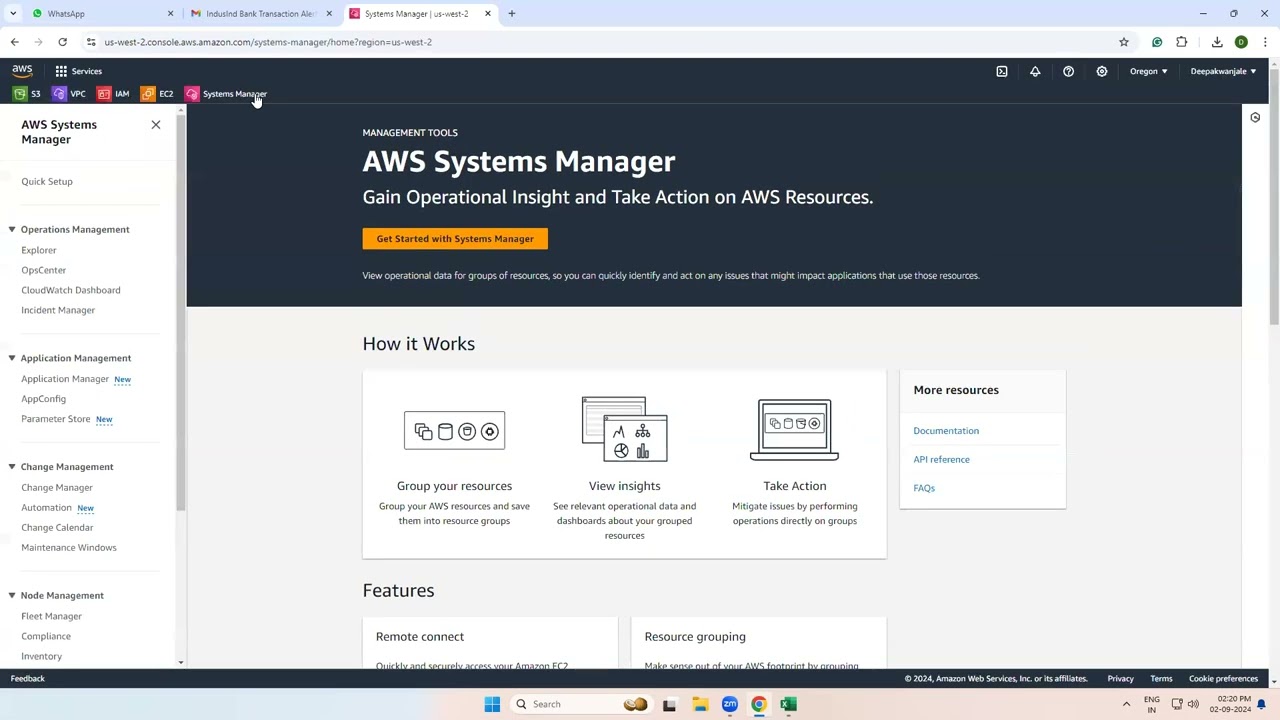Viewport: 1280px width, 720px height.
Task: Open the Chrome profile avatar
Action: point(1241,42)
